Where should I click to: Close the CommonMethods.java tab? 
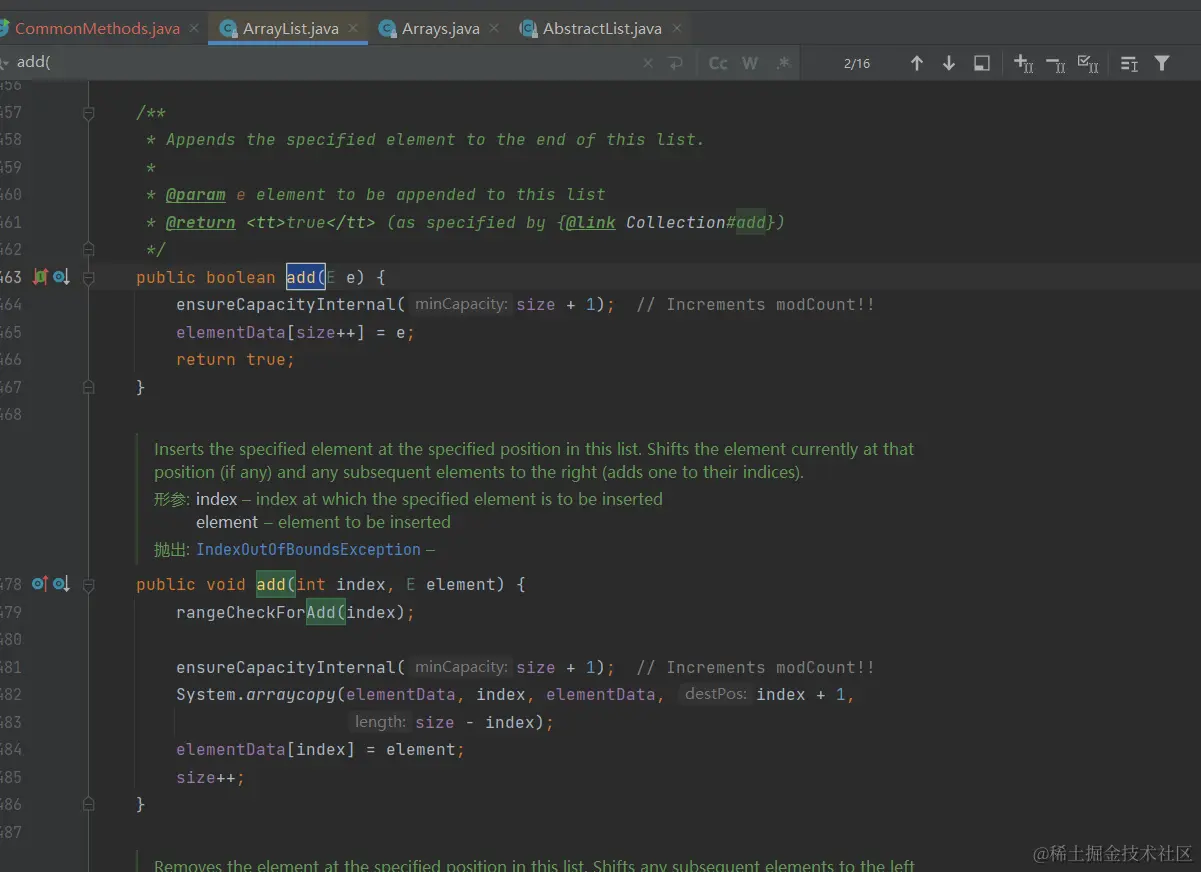194,29
